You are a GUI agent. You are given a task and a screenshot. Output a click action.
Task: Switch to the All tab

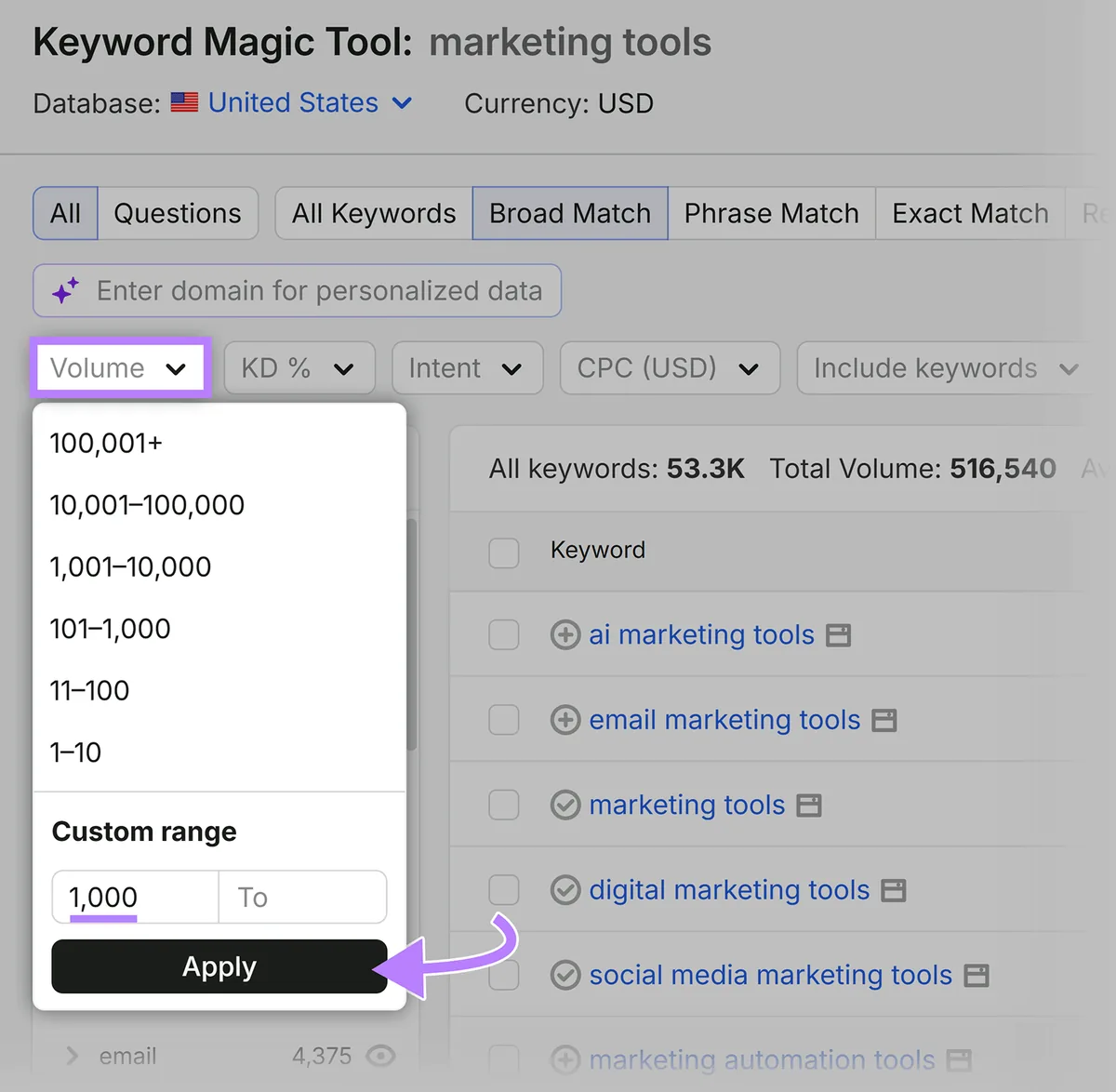(x=65, y=213)
